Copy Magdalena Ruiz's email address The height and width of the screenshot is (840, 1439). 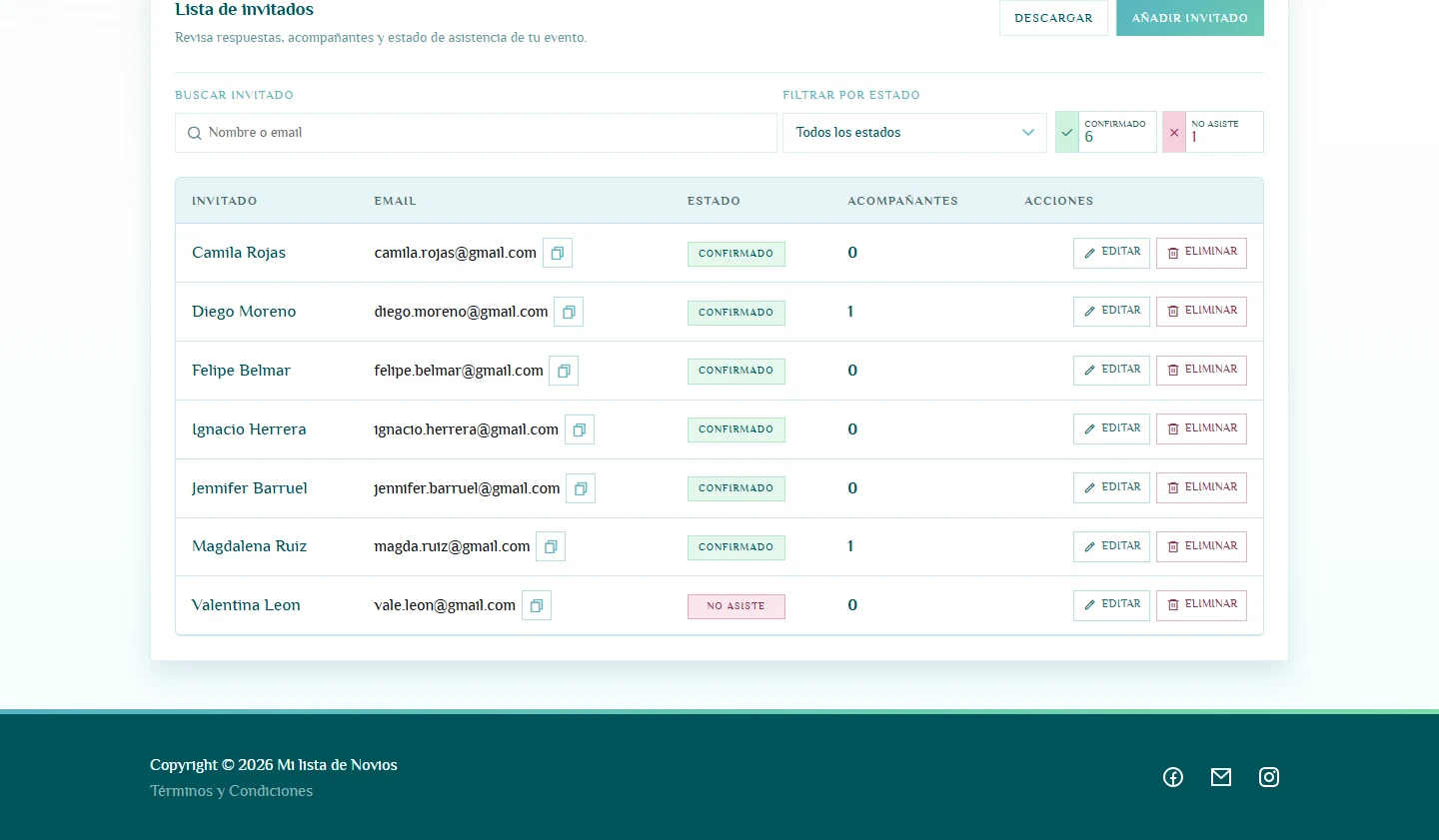tap(551, 546)
